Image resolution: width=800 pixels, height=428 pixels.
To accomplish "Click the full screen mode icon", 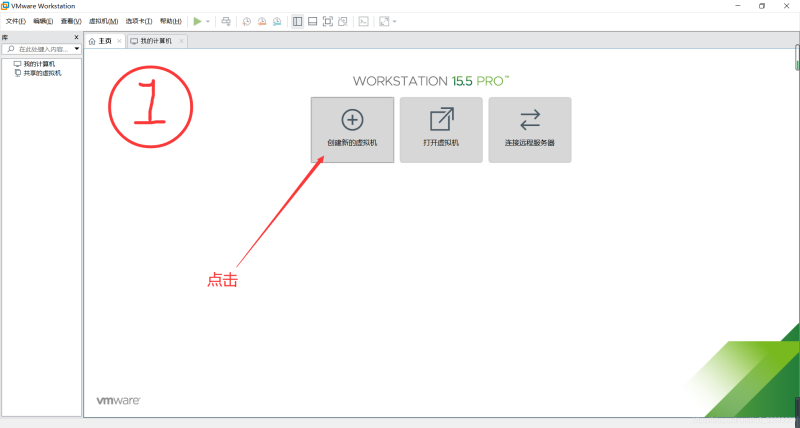I will [x=328, y=21].
